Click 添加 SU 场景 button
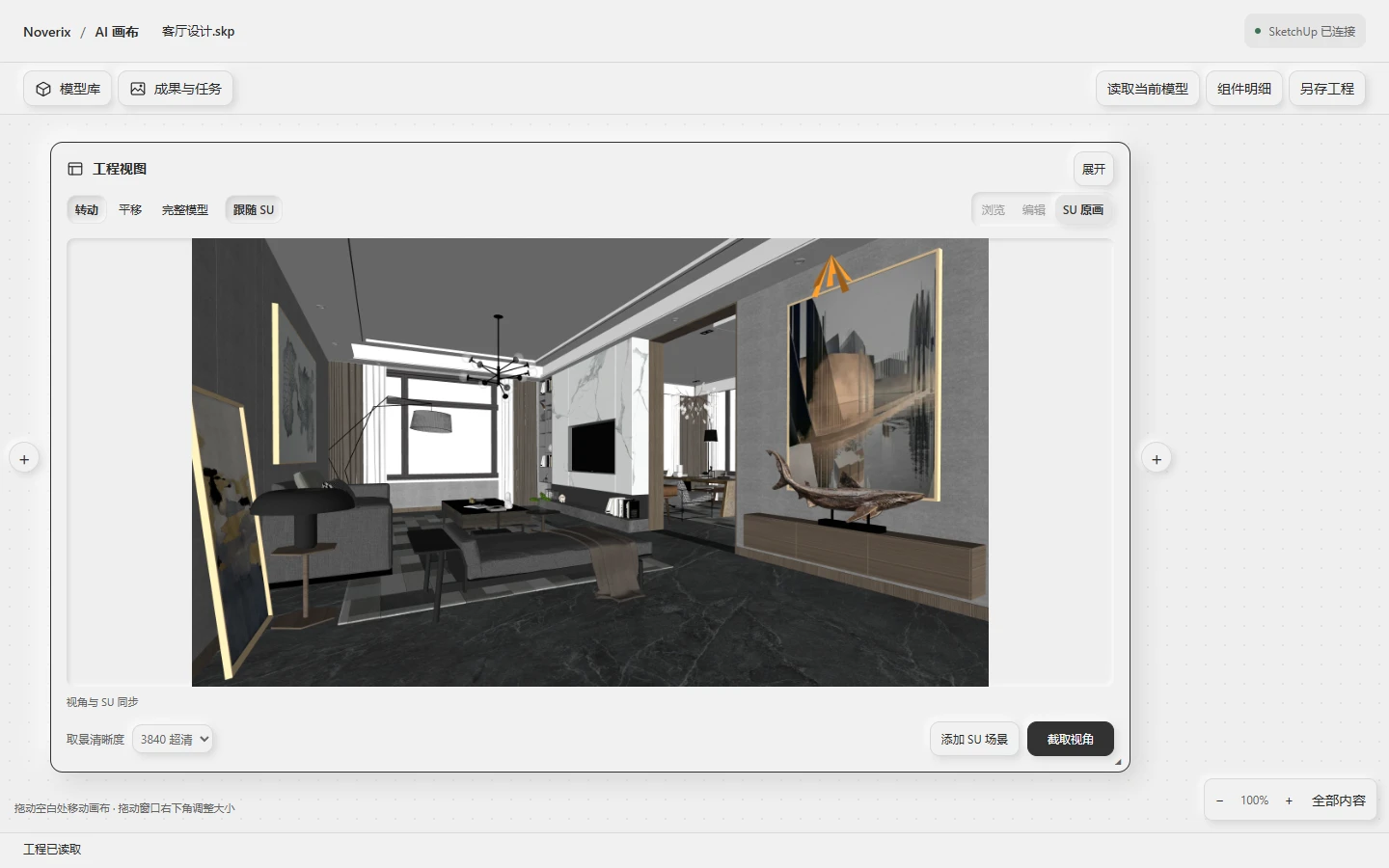The height and width of the screenshot is (868, 1389). (x=974, y=740)
